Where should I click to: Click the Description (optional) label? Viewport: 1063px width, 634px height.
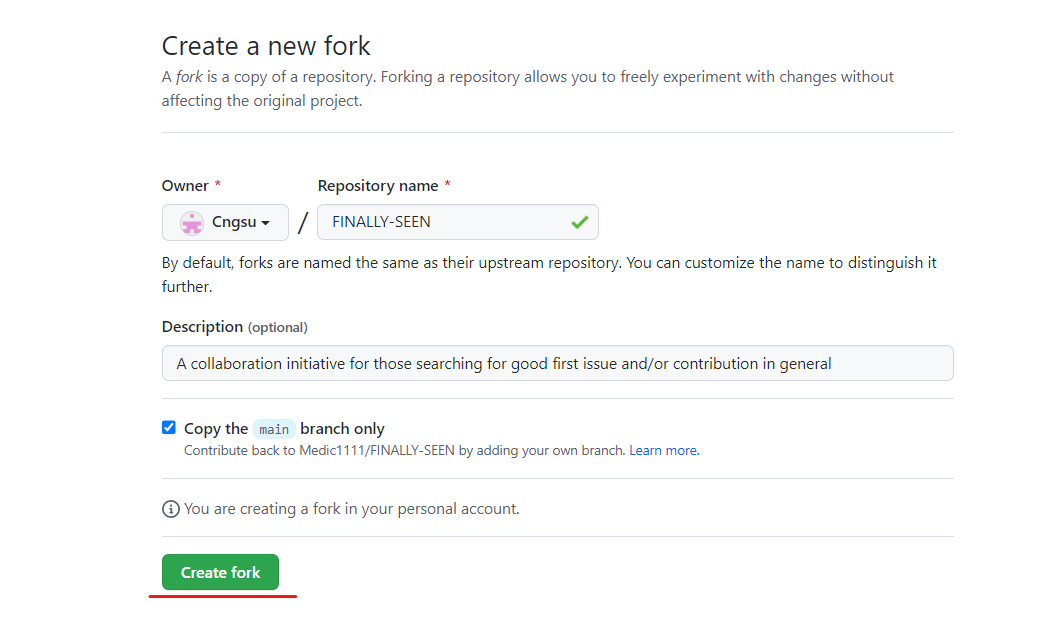[234, 327]
